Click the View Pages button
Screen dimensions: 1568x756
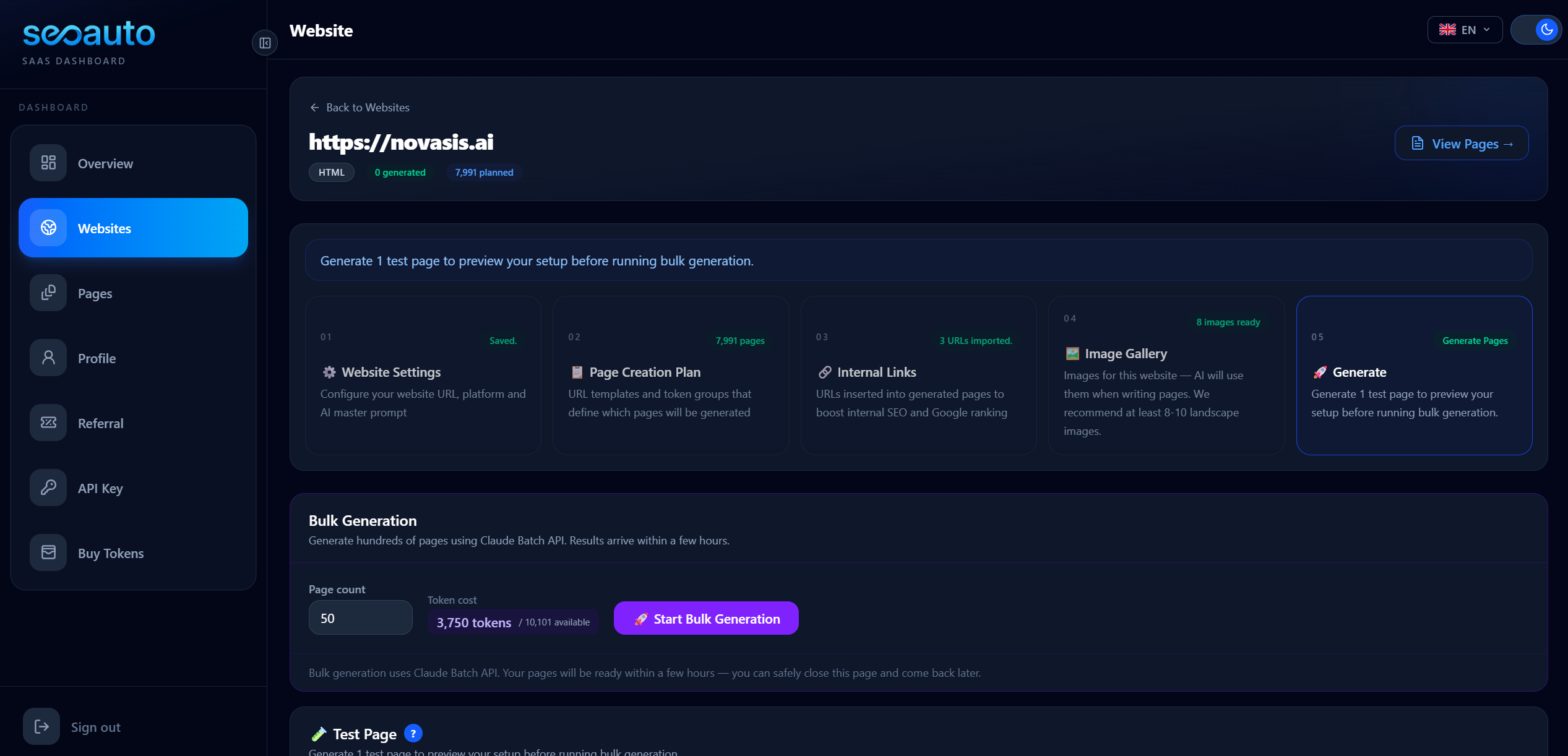pos(1462,144)
